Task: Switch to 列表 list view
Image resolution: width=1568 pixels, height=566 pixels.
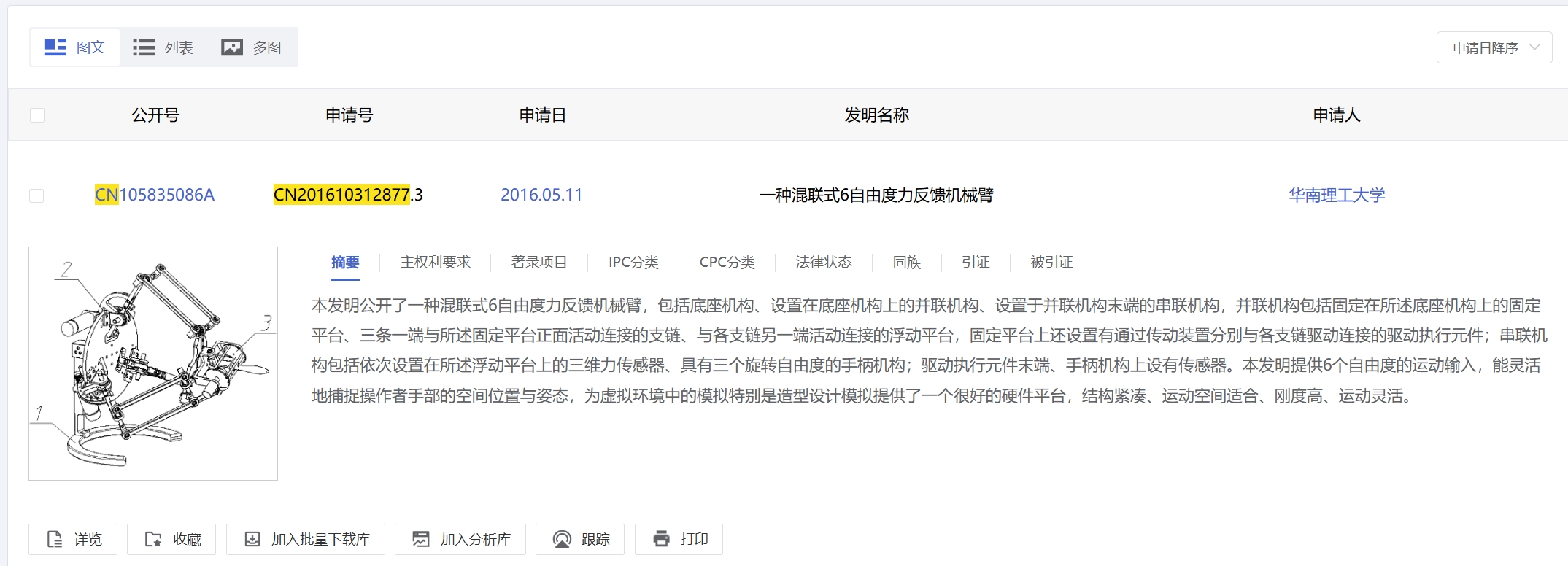Action: (163, 47)
